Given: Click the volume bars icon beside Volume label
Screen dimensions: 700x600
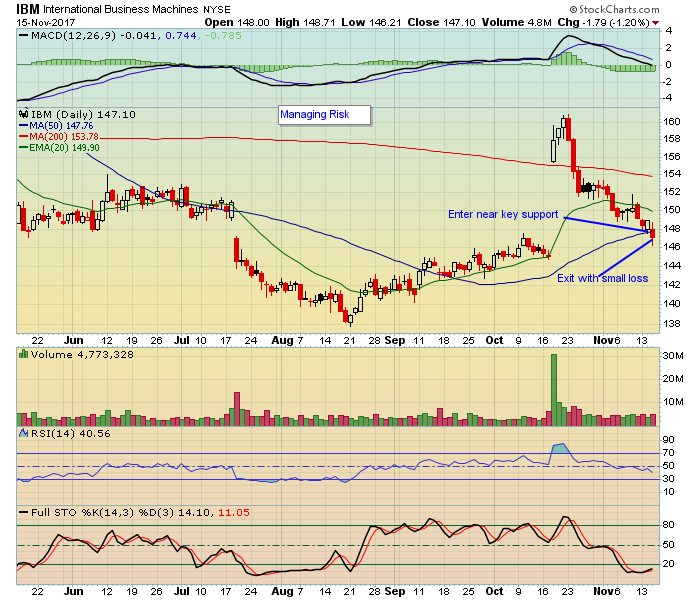Looking at the screenshot, I should point(23,354).
